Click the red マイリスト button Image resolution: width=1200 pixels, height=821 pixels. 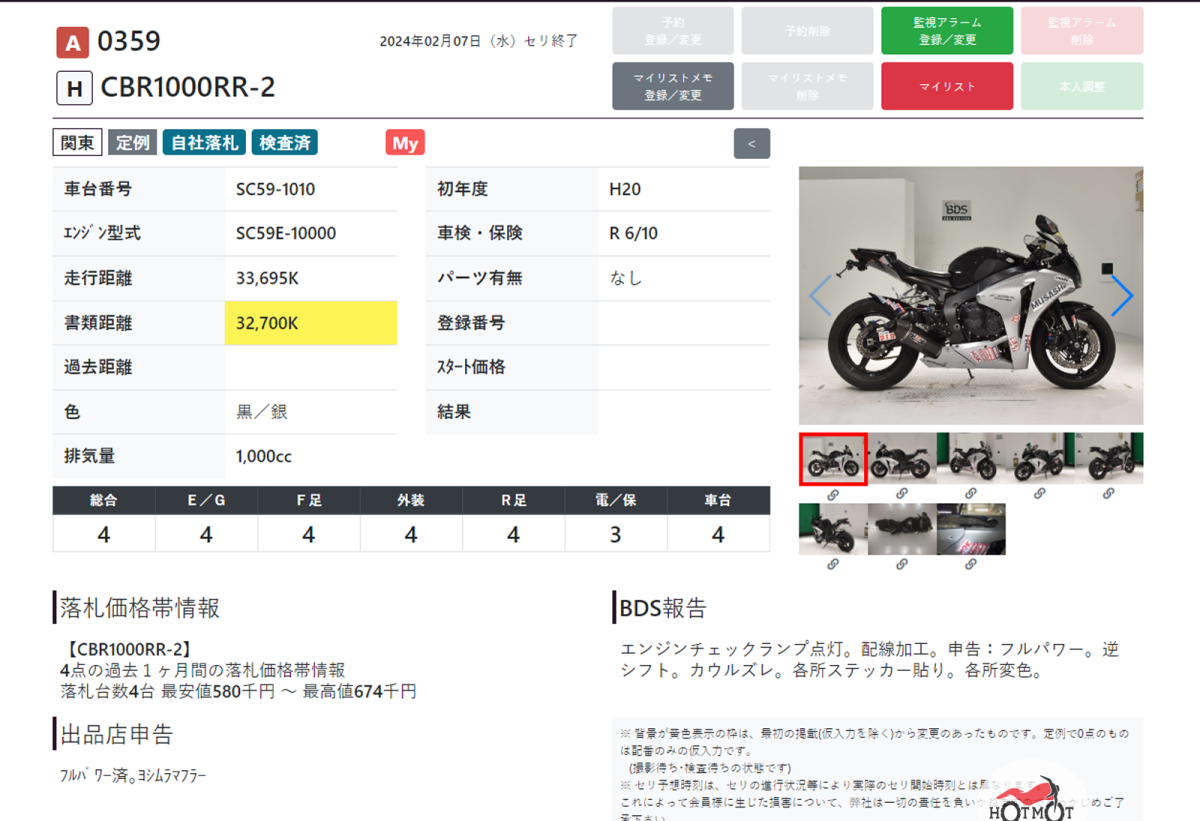(947, 86)
